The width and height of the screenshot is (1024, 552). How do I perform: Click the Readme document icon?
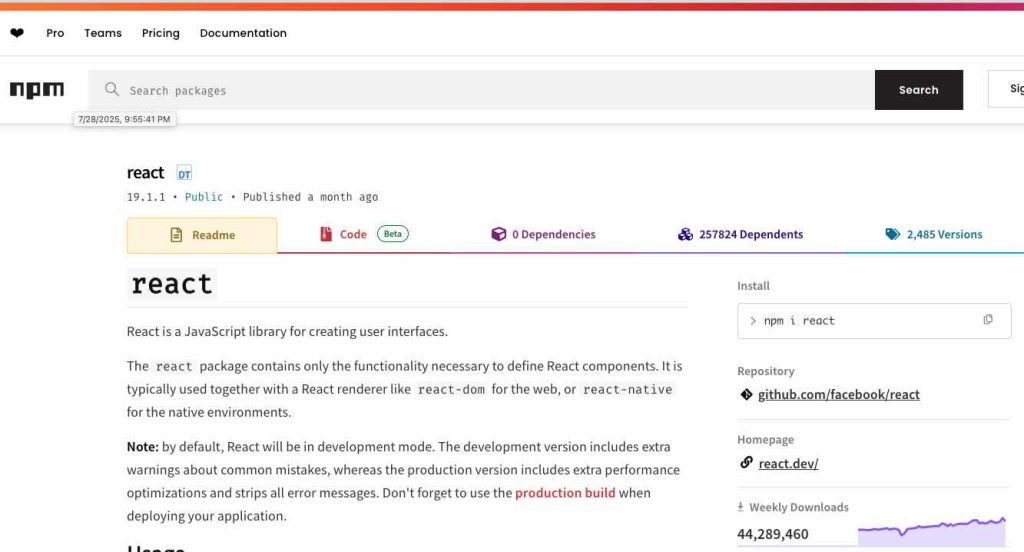pos(176,235)
